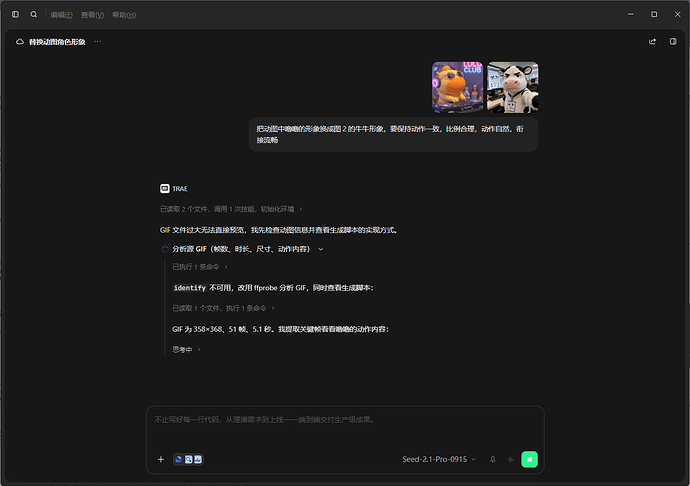Expand the 思考中 thinking row
The width and height of the screenshot is (690, 486).
pyautogui.click(x=186, y=350)
